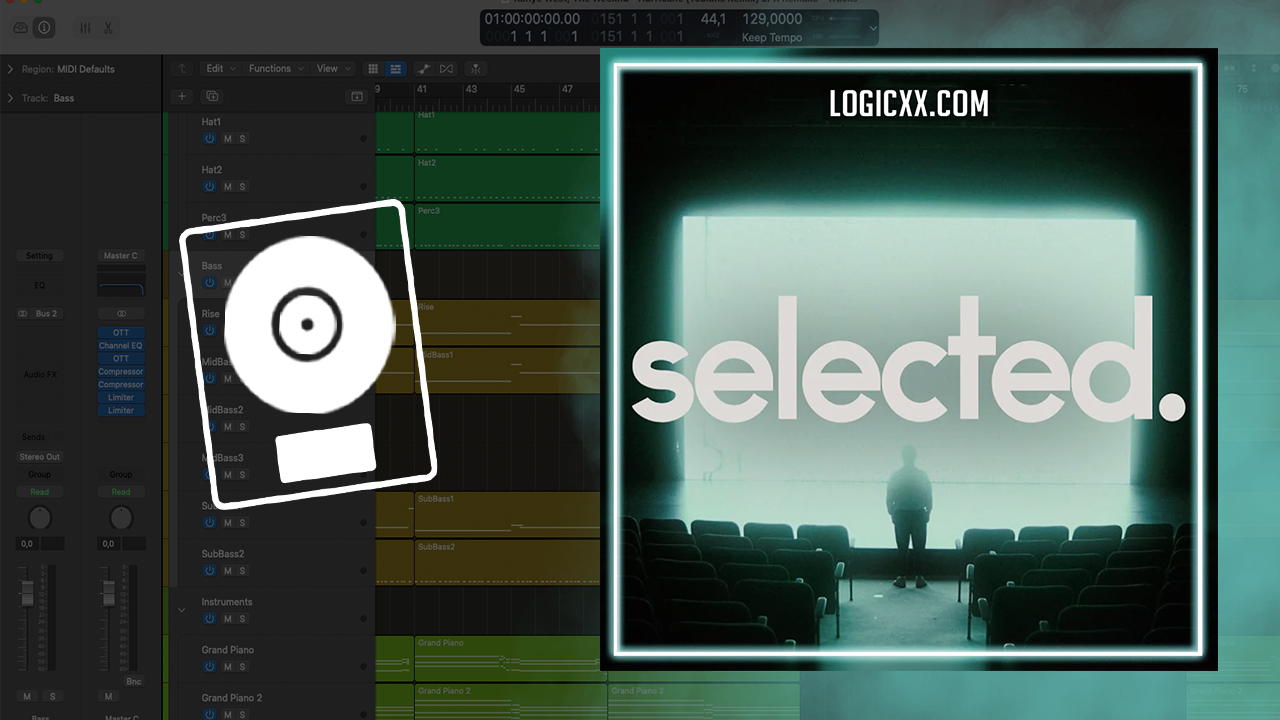Collapse the Instruments track group
The width and height of the screenshot is (1280, 720).
(181, 609)
